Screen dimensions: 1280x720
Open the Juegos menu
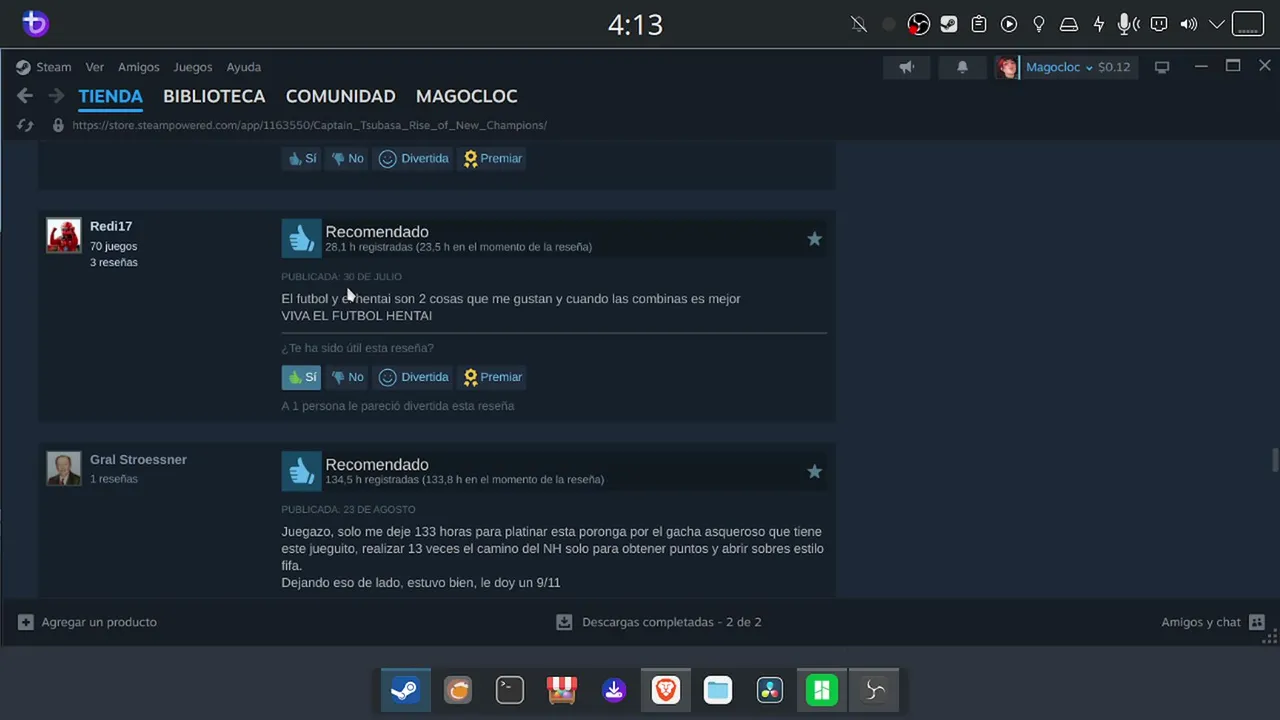[x=193, y=67]
